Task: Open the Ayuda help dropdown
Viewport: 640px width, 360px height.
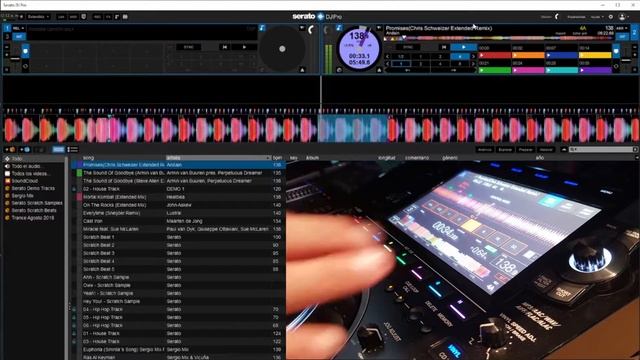Action: click(x=597, y=17)
